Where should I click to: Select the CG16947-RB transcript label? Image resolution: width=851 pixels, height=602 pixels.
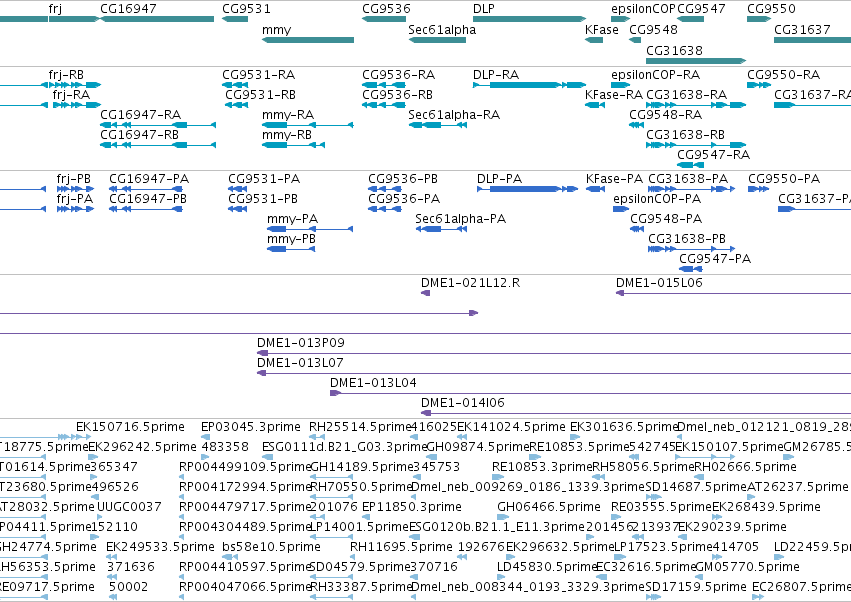click(139, 135)
